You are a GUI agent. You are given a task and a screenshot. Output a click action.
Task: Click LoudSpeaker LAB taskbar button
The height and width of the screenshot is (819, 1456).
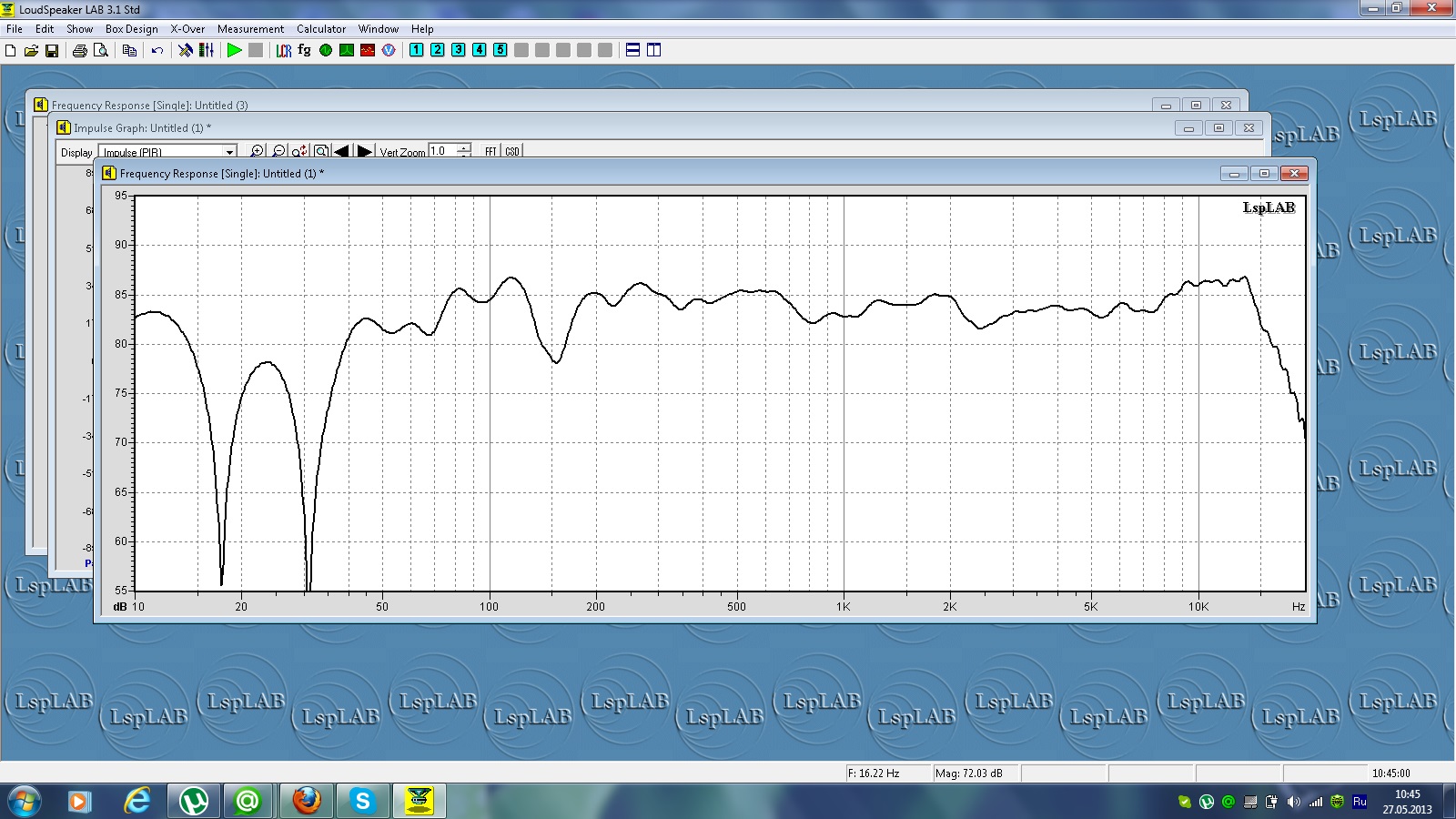click(x=419, y=801)
